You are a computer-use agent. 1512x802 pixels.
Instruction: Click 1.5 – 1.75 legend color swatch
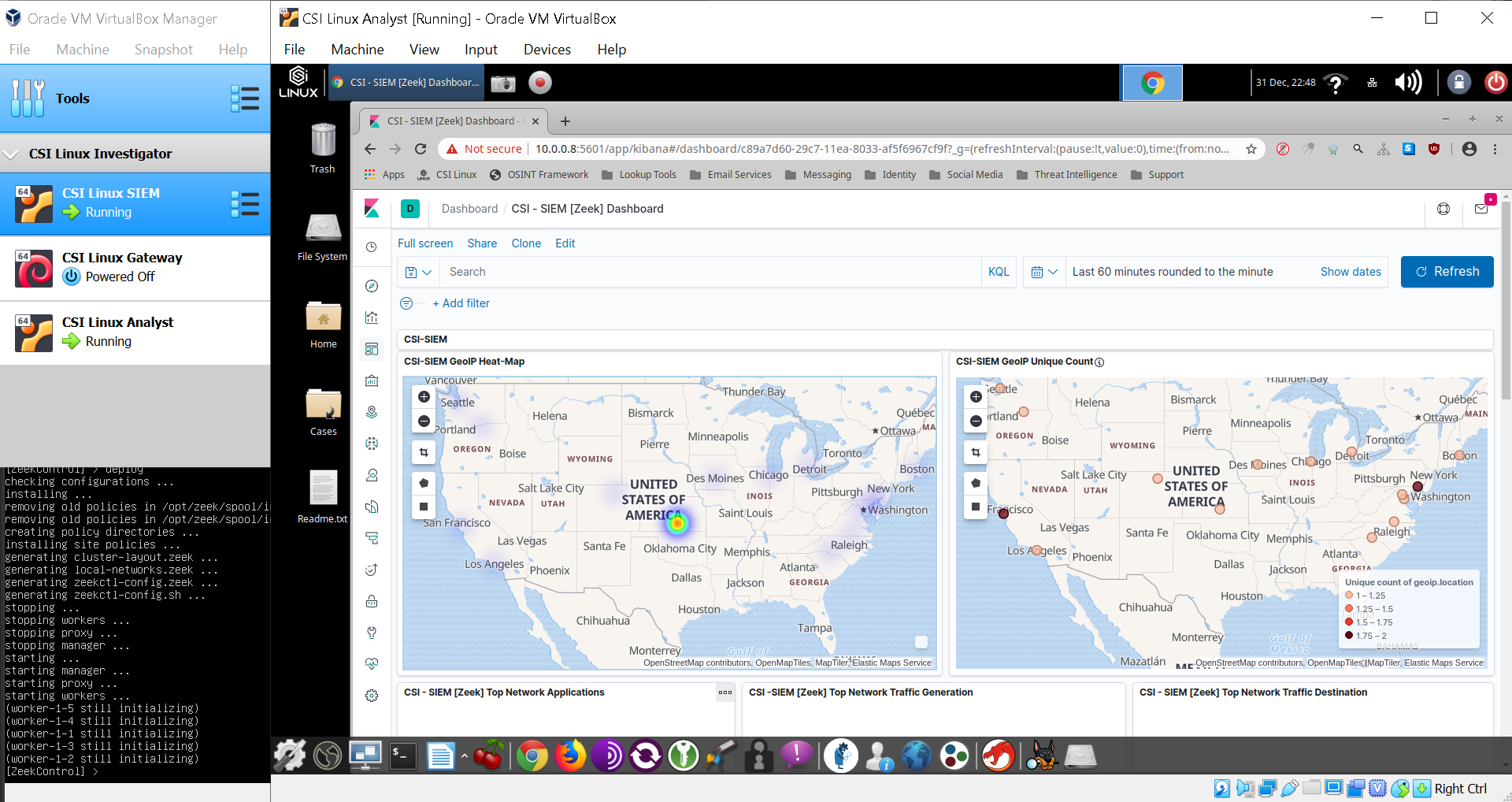(x=1349, y=622)
